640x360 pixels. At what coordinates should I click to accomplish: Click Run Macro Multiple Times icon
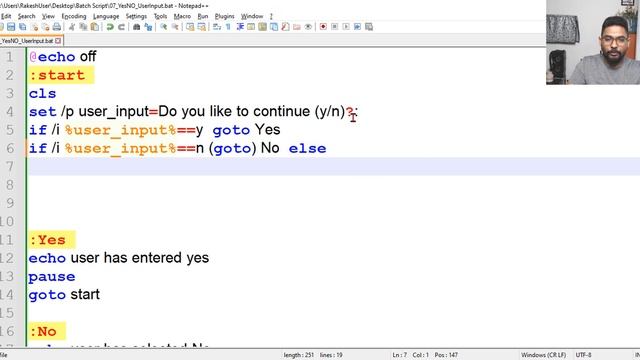(x=358, y=27)
